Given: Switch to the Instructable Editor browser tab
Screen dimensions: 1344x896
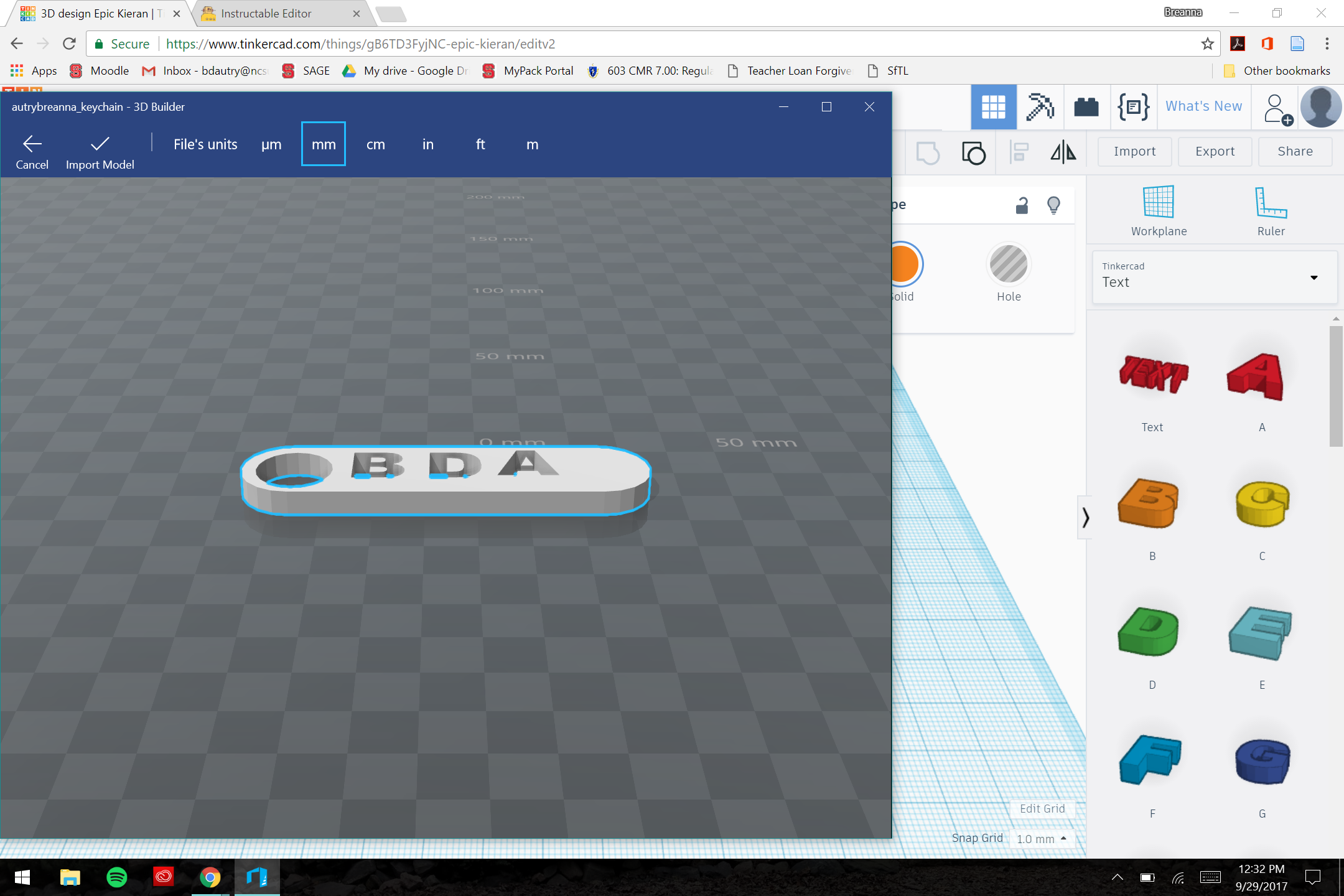Looking at the screenshot, I should click(268, 13).
